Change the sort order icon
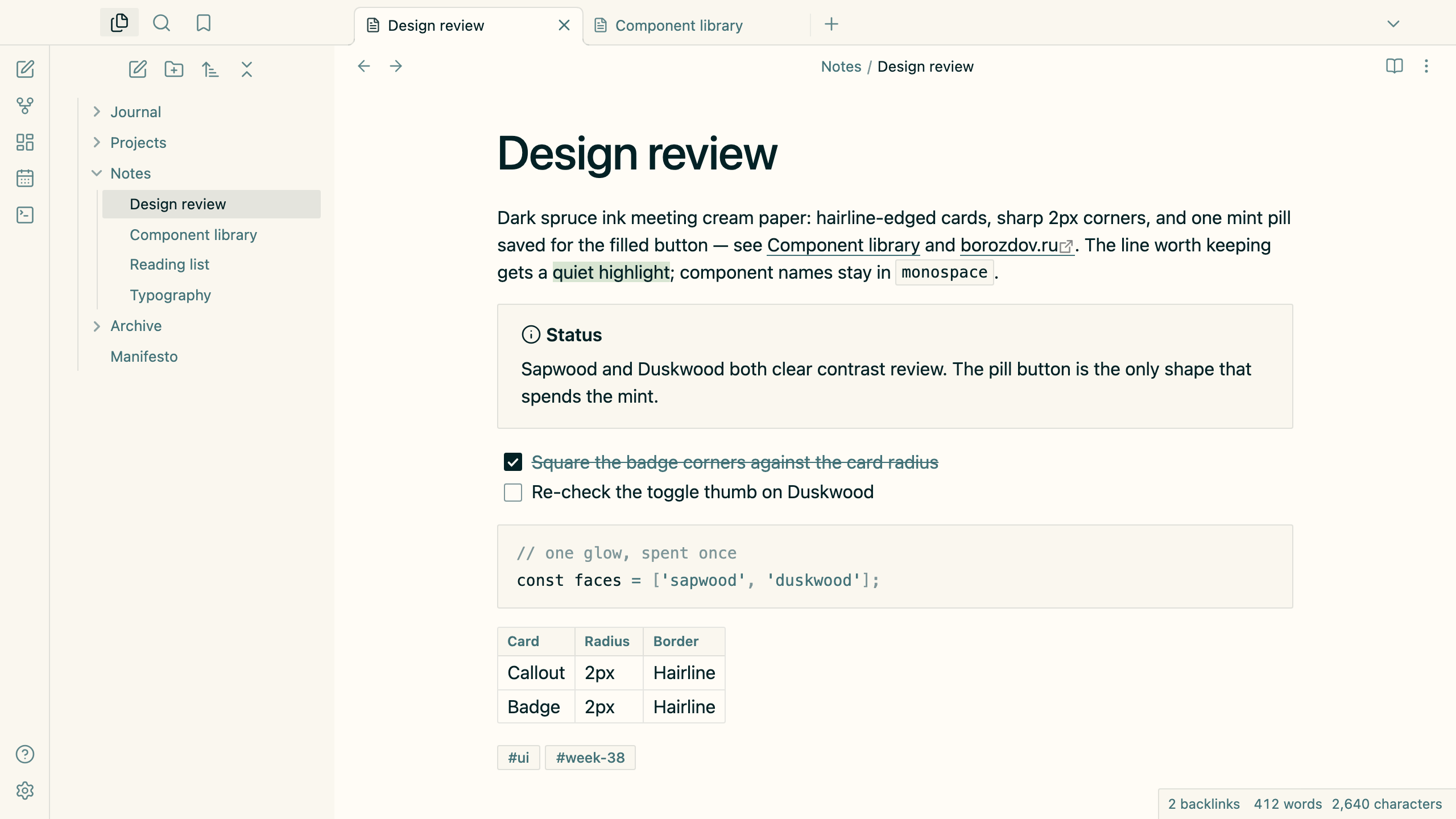Image resolution: width=1456 pixels, height=819 pixels. point(210,69)
